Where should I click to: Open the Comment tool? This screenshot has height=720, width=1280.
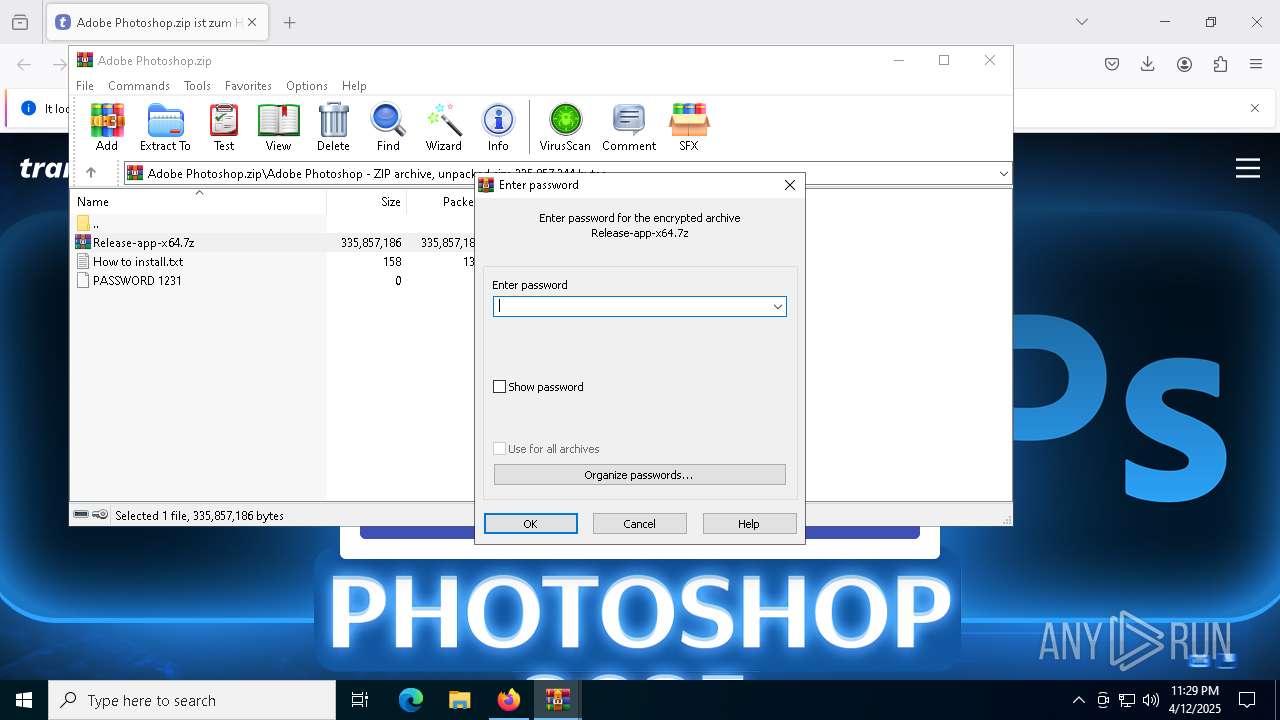pos(629,127)
